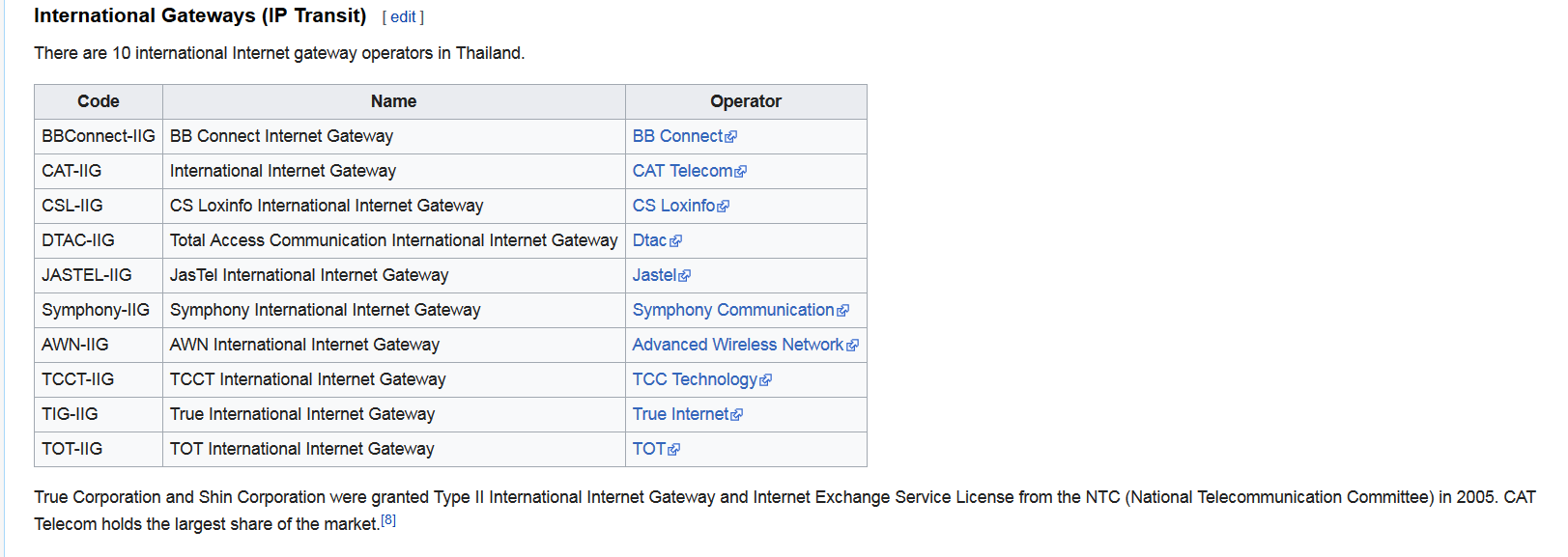This screenshot has height=557, width=1568.
Task: Click the International Internet Gateway name for CAT-IIG
Action: [394, 171]
